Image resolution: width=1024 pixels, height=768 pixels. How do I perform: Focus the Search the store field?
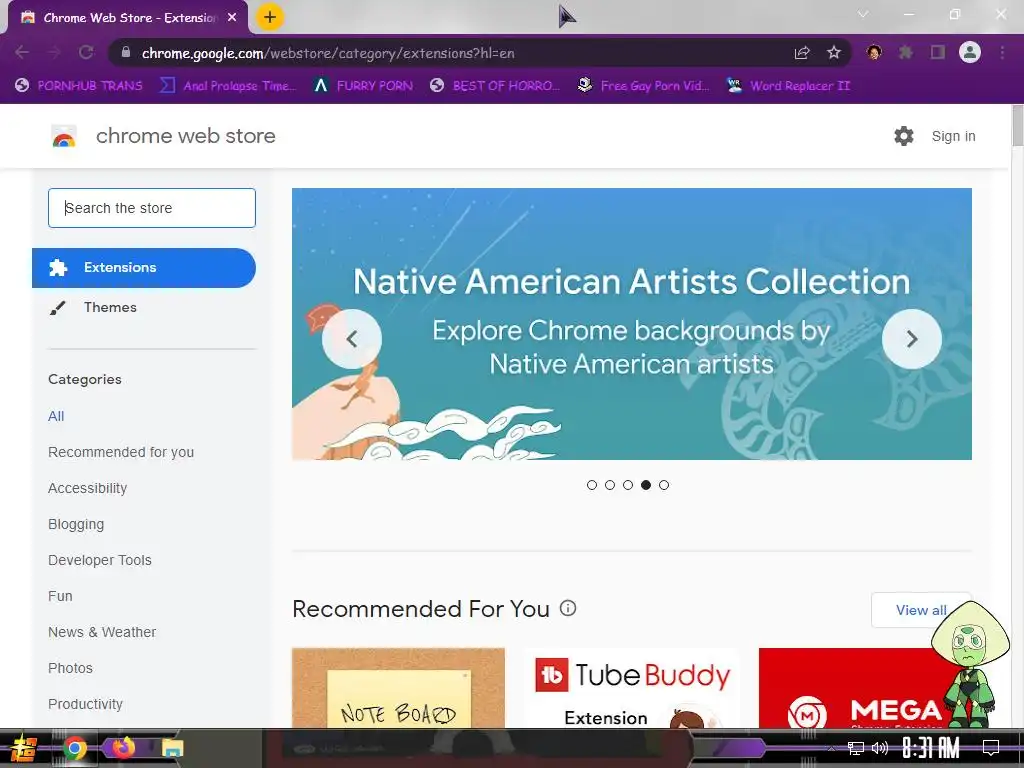[152, 208]
